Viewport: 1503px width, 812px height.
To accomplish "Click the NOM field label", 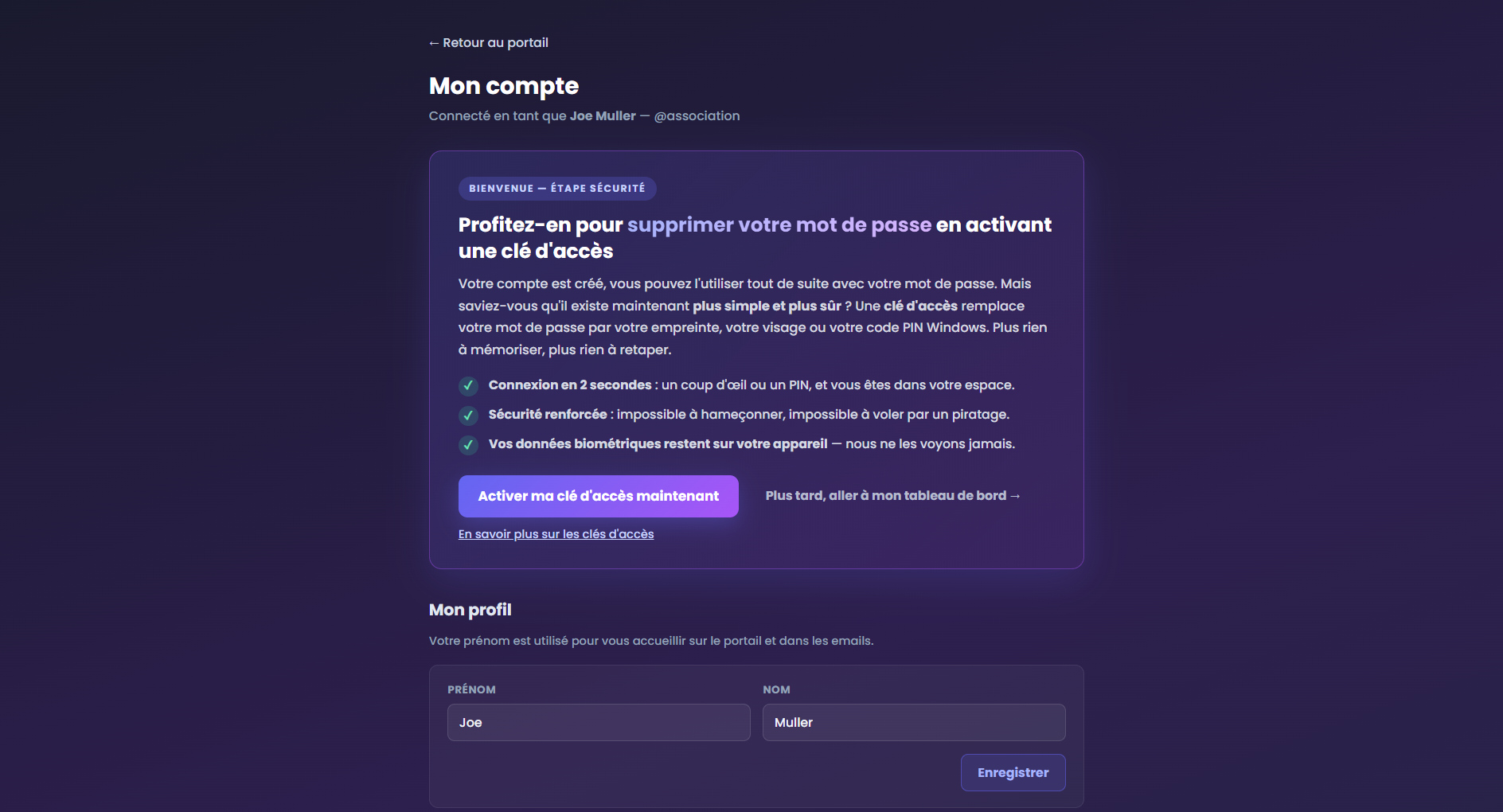I will pyautogui.click(x=776, y=690).
